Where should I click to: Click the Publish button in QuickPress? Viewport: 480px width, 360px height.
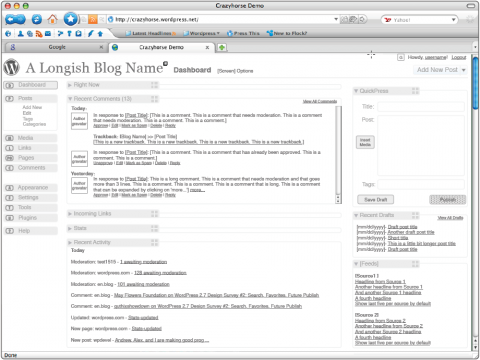[x=448, y=200]
